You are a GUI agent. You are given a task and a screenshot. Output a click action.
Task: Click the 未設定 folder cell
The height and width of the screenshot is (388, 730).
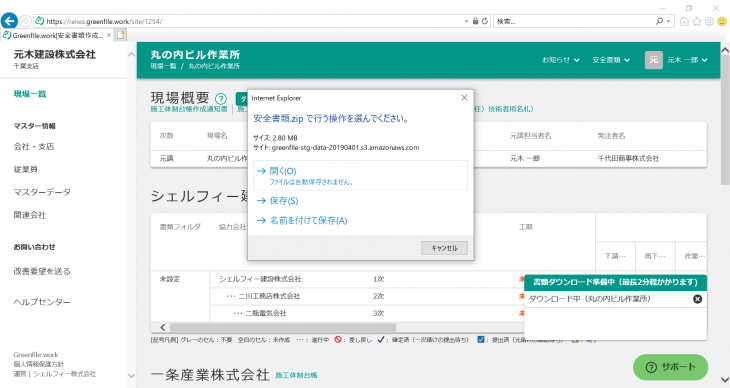click(170, 279)
